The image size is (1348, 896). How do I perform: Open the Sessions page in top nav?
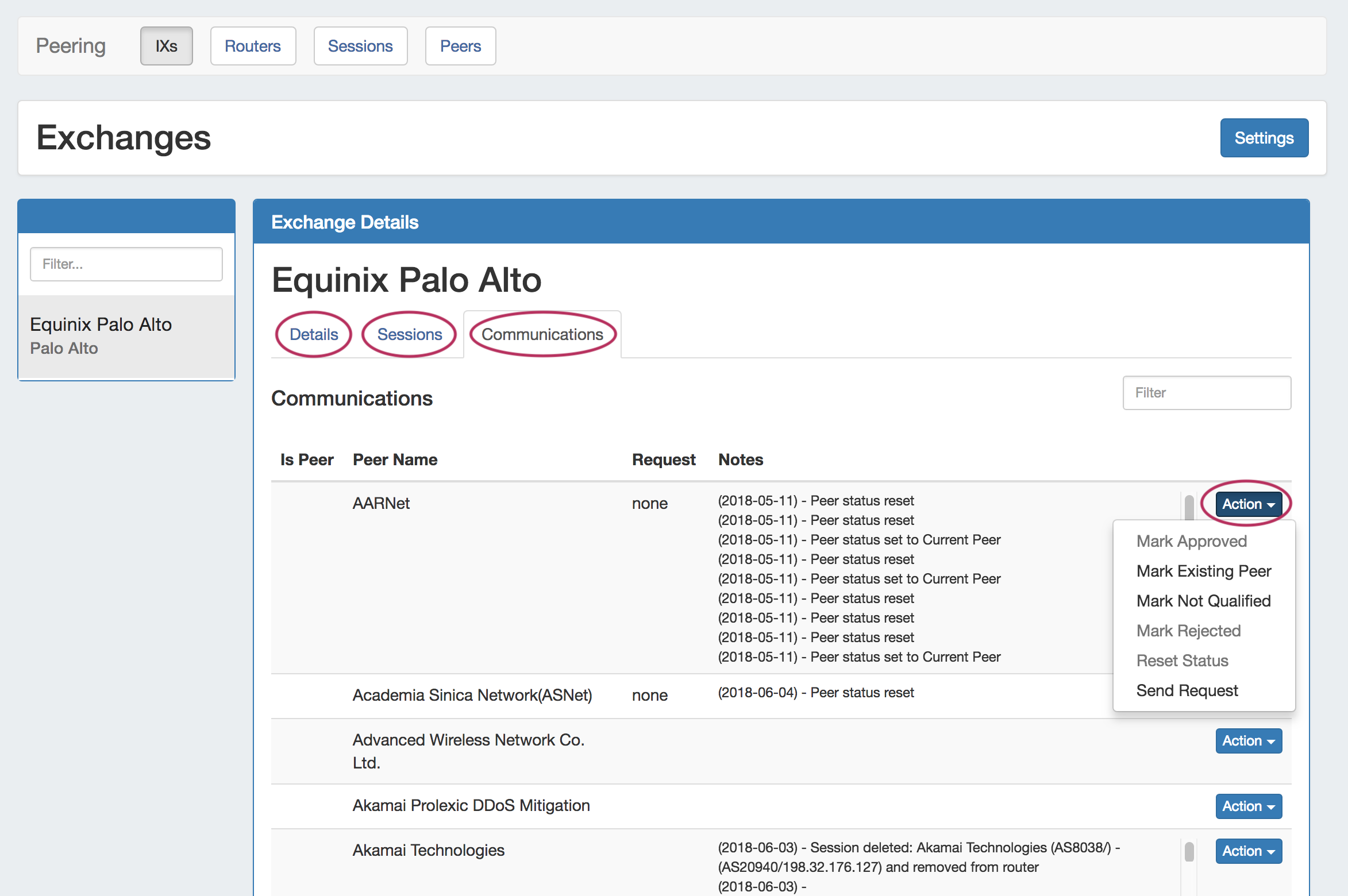[x=360, y=46]
